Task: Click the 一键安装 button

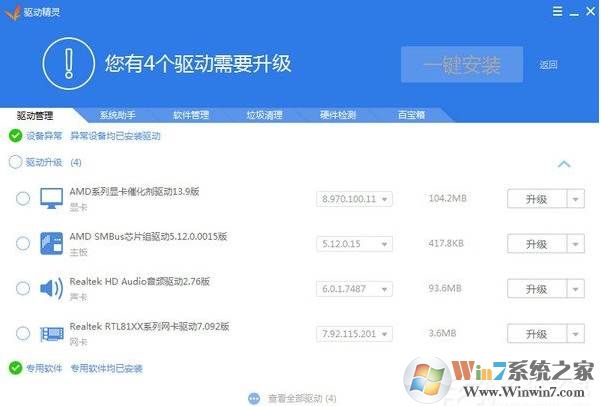Action: pos(462,64)
